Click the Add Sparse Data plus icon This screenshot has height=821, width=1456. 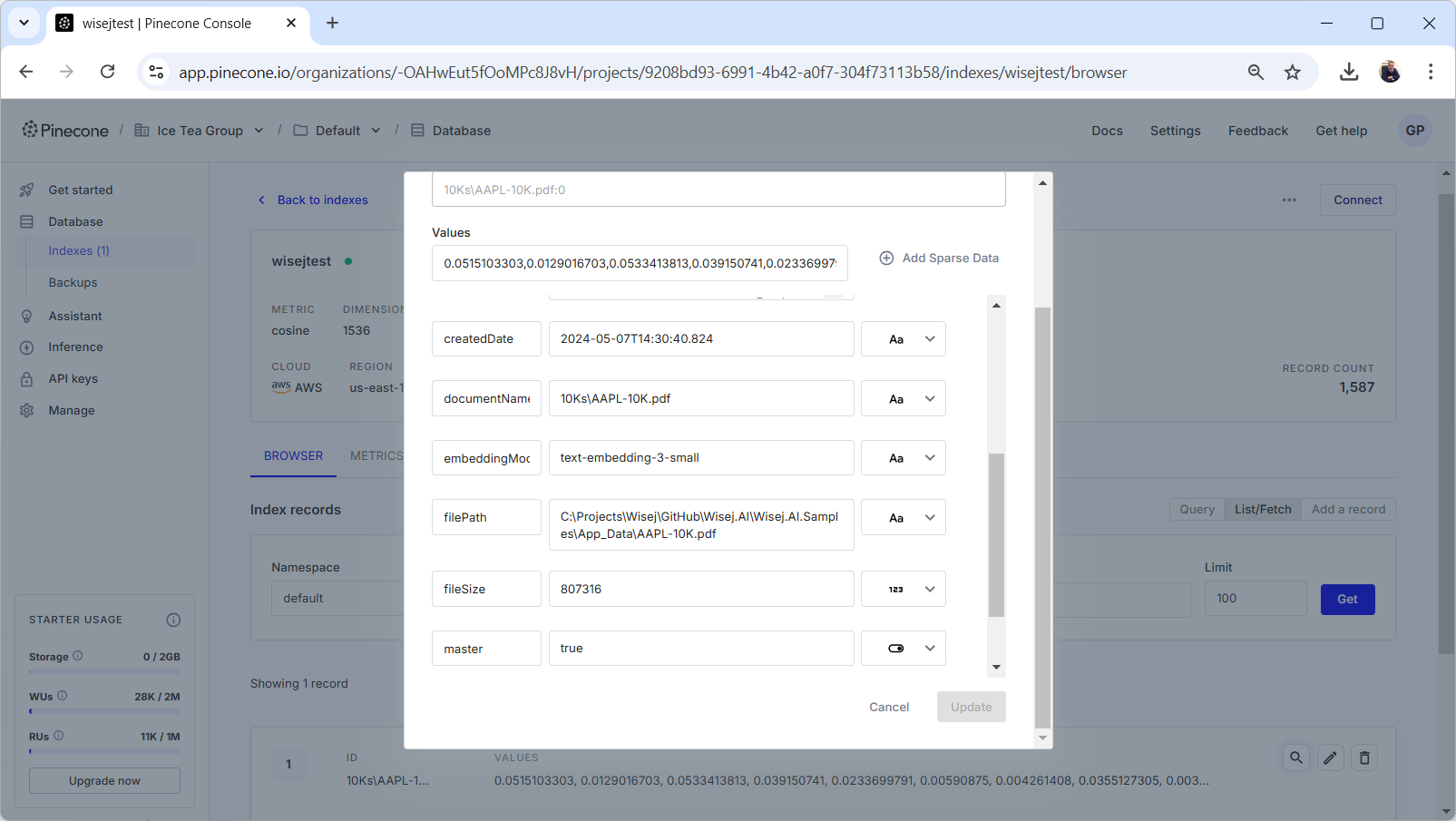coord(886,259)
